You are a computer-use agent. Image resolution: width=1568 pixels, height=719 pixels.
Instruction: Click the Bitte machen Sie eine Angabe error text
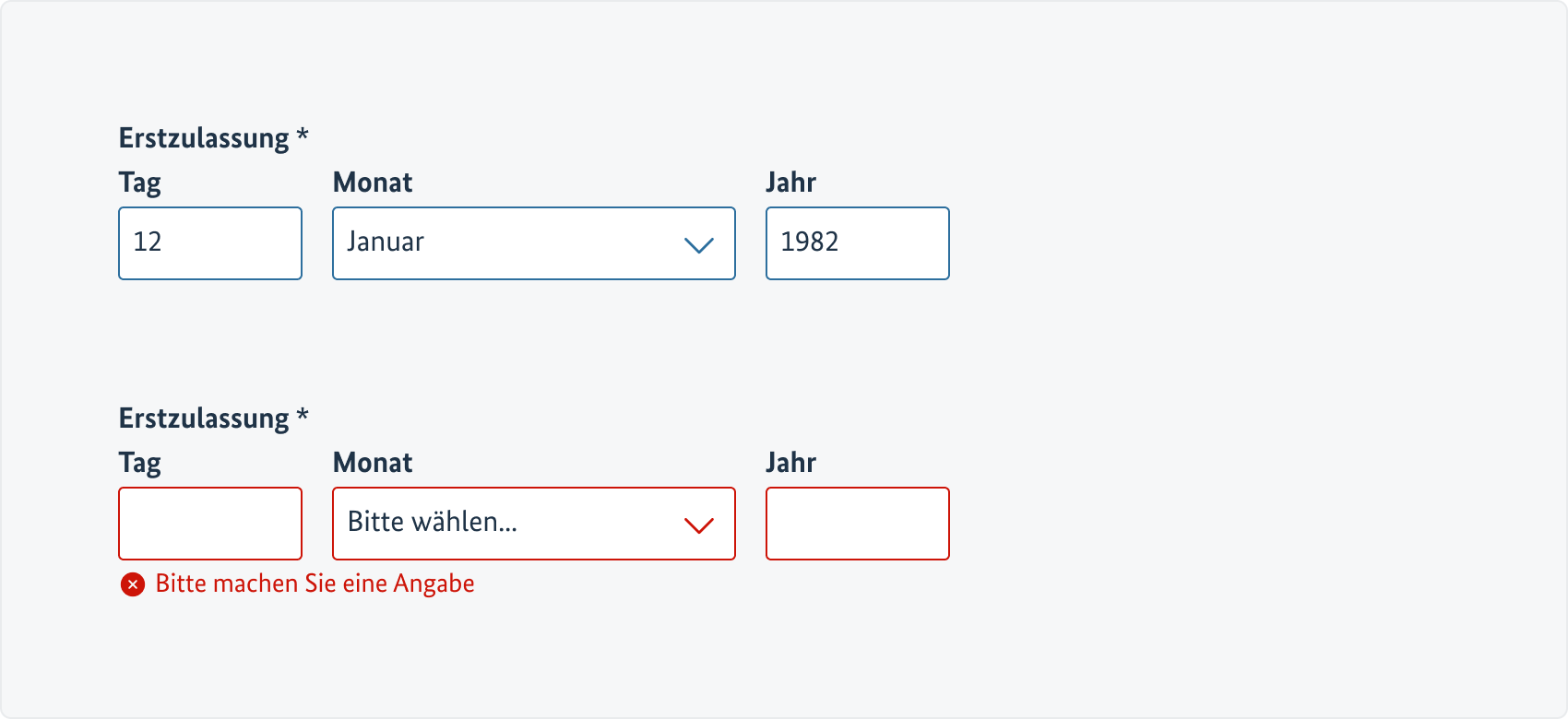coord(314,583)
